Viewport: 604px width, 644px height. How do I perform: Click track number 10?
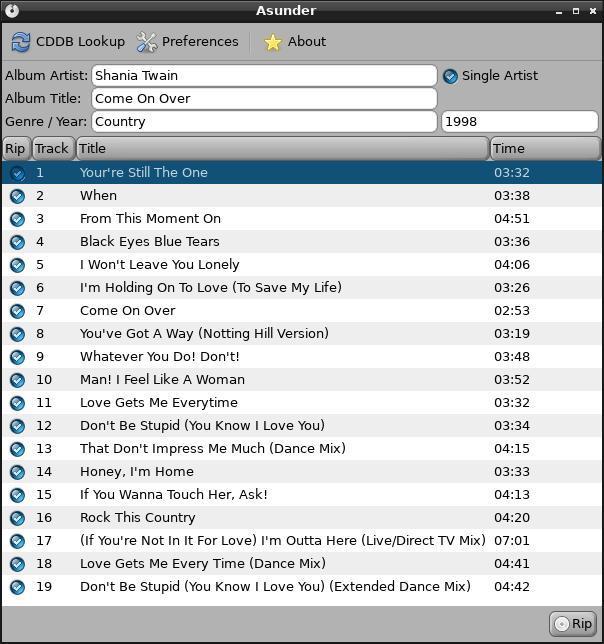[x=44, y=380]
